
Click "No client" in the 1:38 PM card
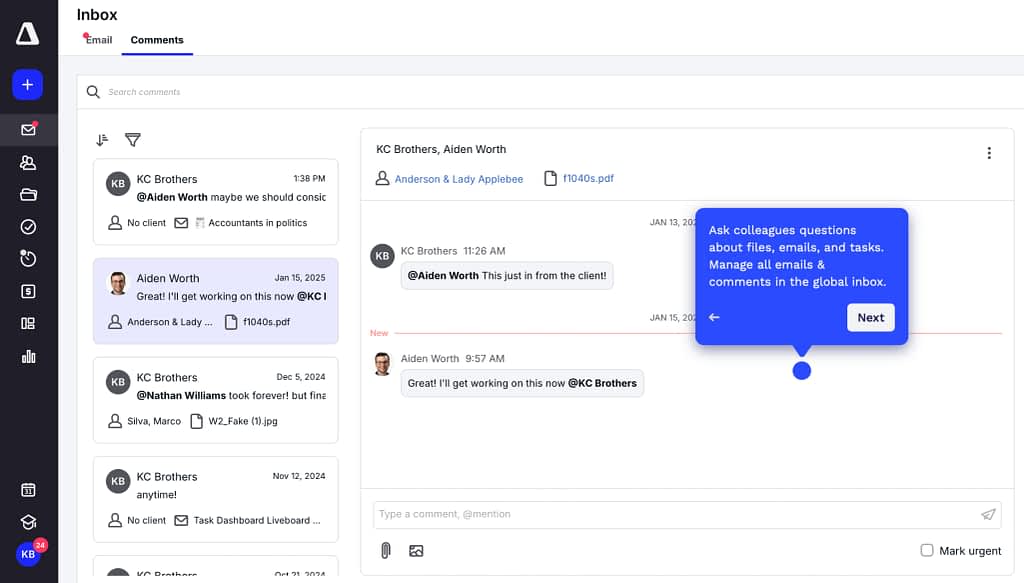[146, 223]
